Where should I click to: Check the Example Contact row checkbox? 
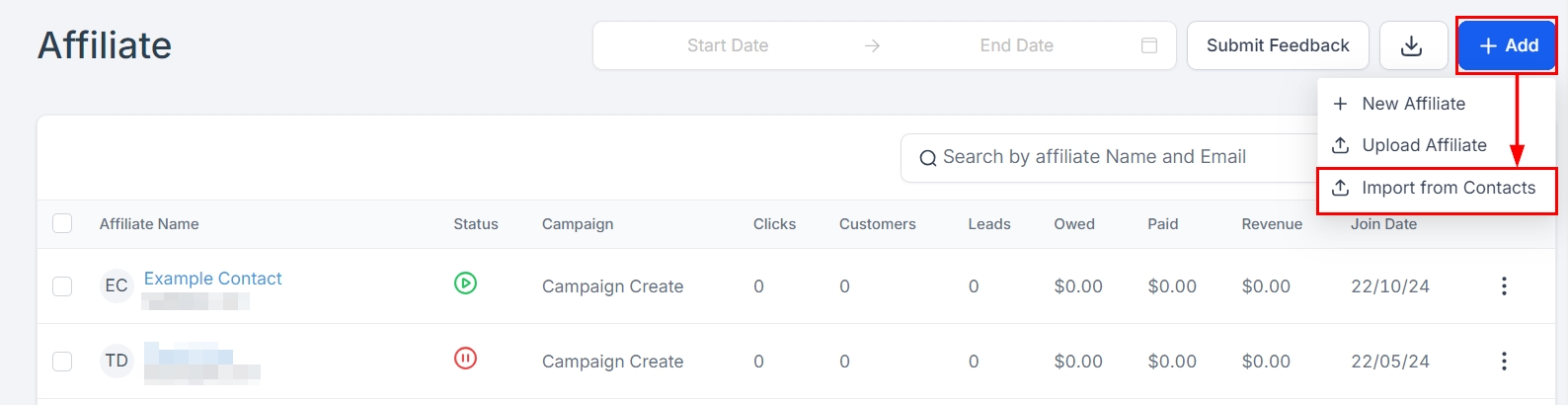[x=62, y=286]
